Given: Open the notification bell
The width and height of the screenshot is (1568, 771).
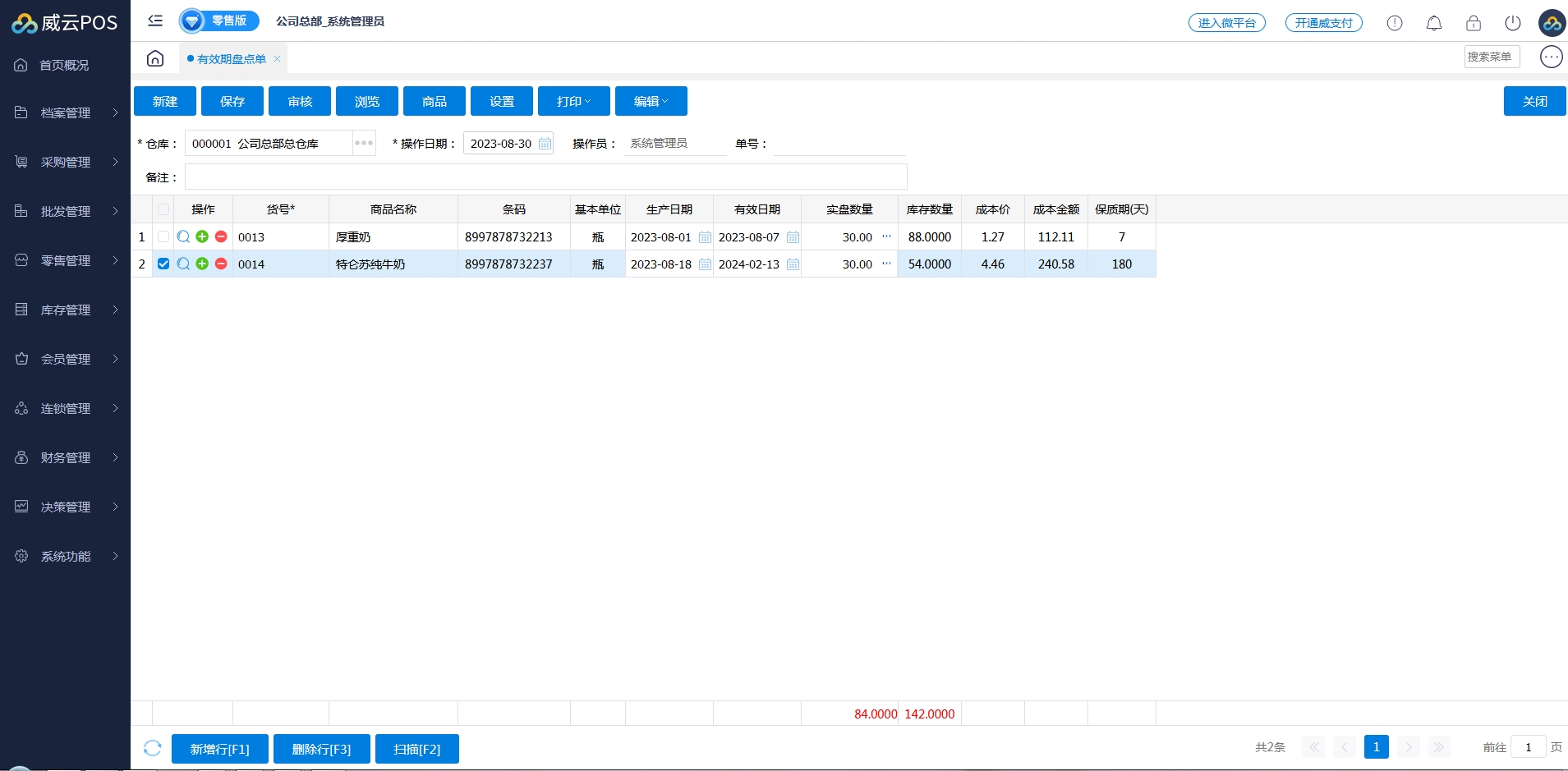Looking at the screenshot, I should (1434, 23).
